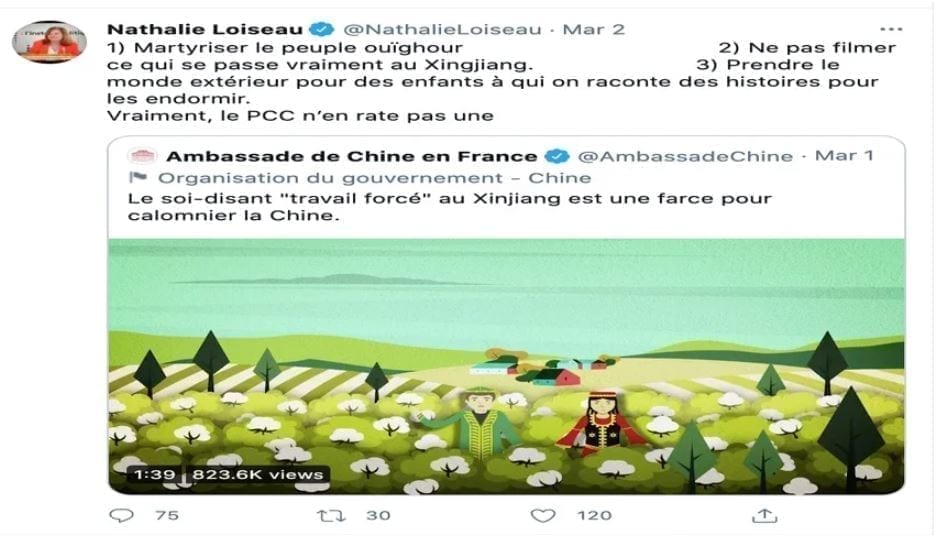Retweet using the retweet arrows icon
This screenshot has width=934, height=537.
(331, 516)
